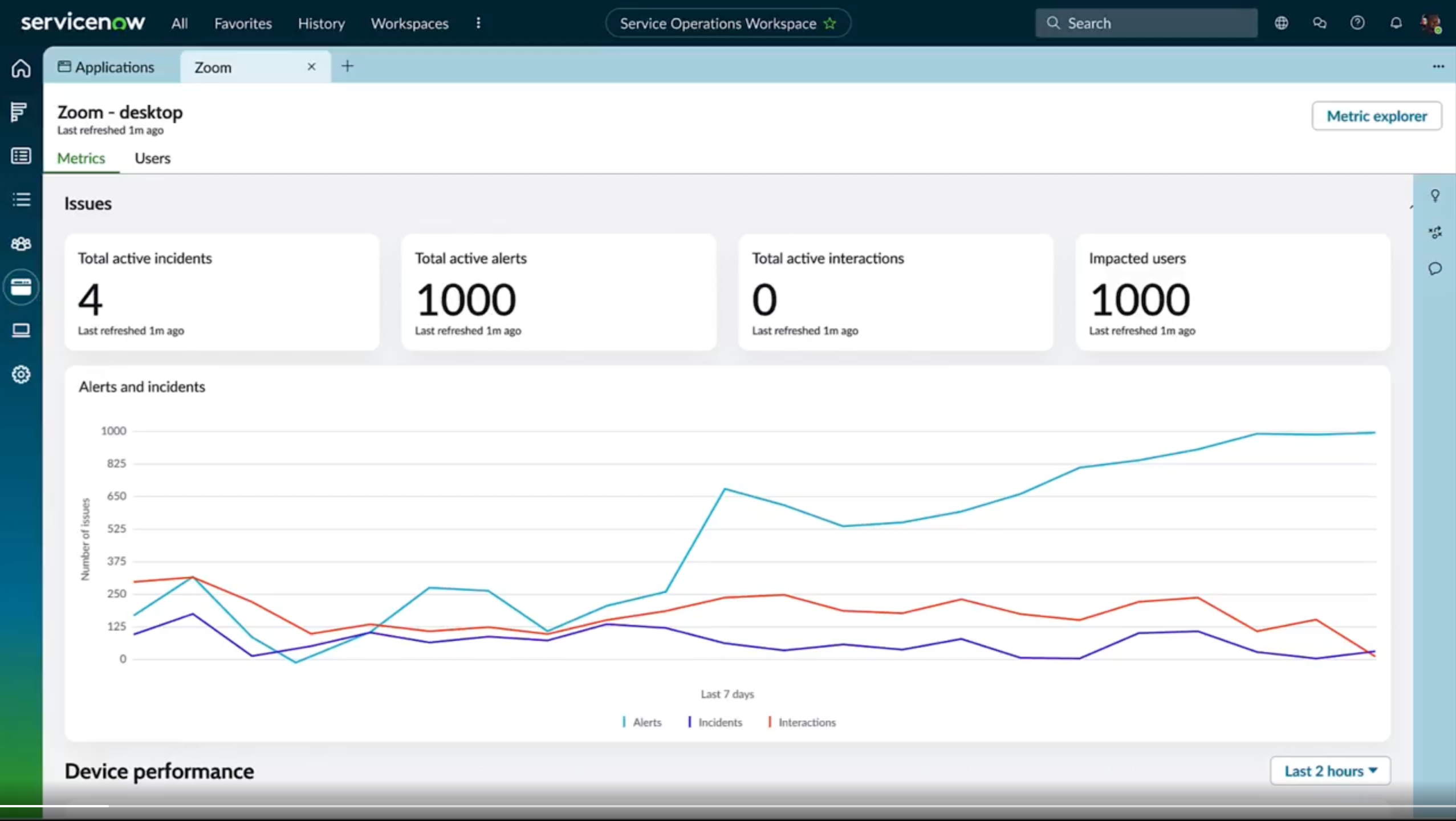Click the Metric explorer button

pyautogui.click(x=1376, y=116)
